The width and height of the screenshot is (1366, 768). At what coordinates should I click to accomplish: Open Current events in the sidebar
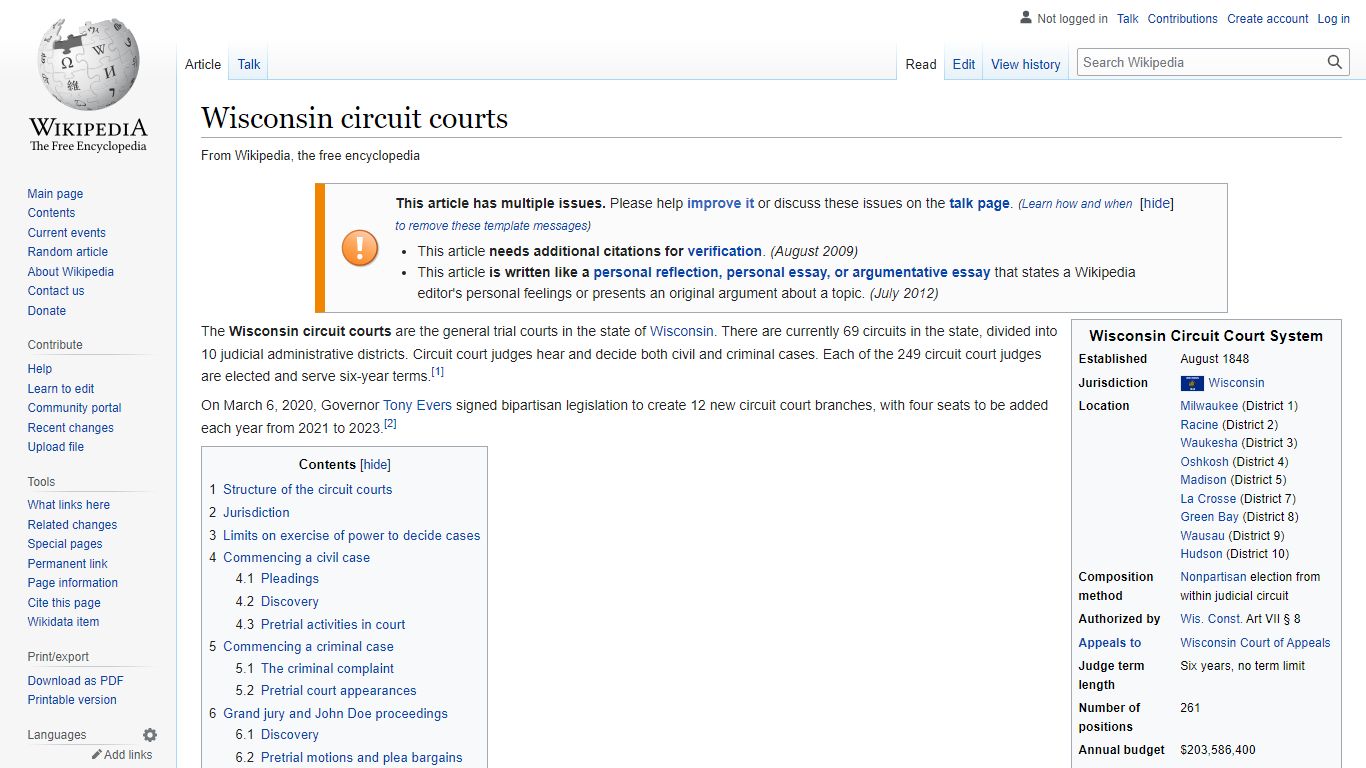[x=66, y=233]
